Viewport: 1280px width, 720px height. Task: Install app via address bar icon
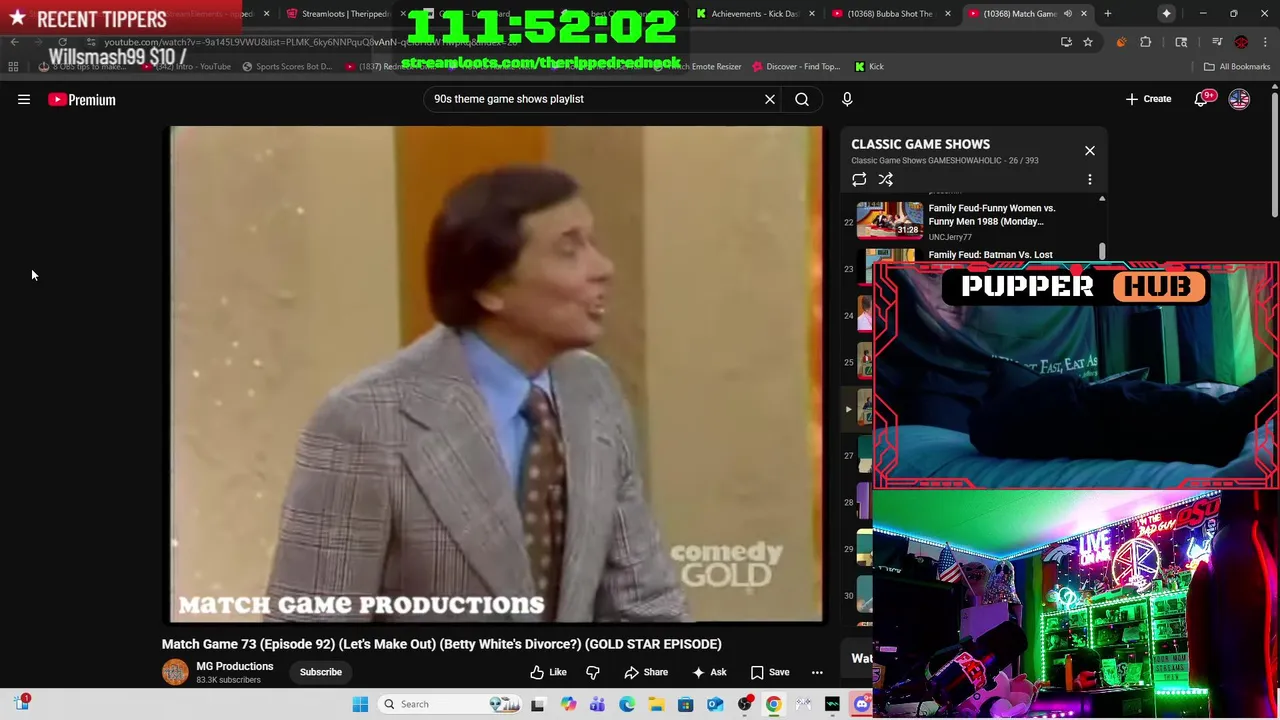(x=1066, y=42)
